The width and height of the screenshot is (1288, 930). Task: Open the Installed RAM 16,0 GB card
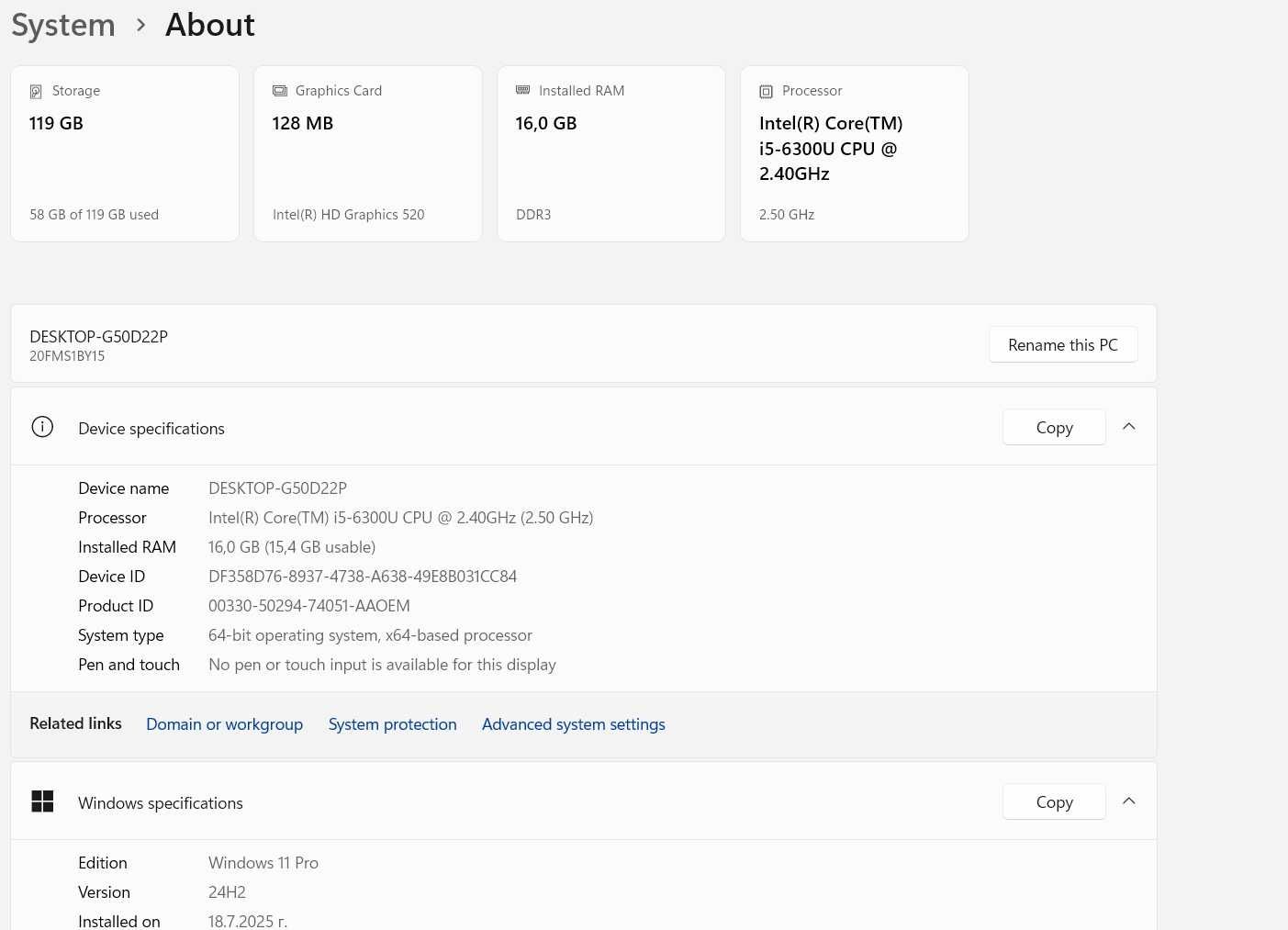pyautogui.click(x=611, y=153)
